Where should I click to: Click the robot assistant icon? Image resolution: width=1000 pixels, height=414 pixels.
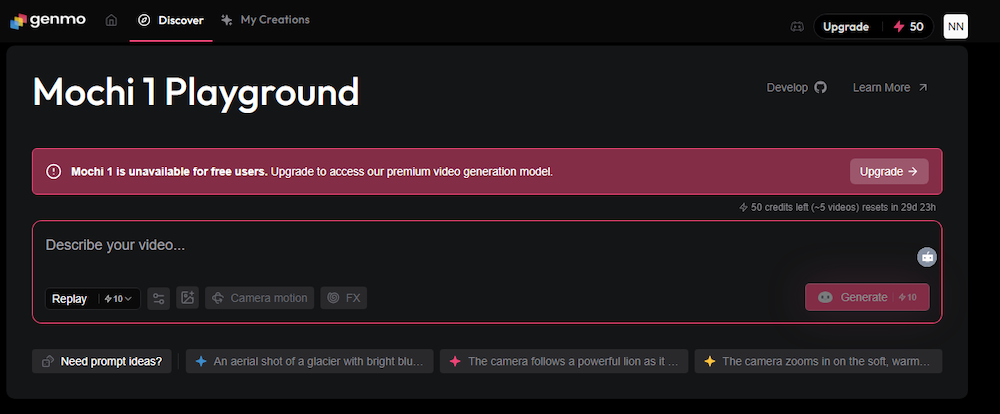pos(927,257)
